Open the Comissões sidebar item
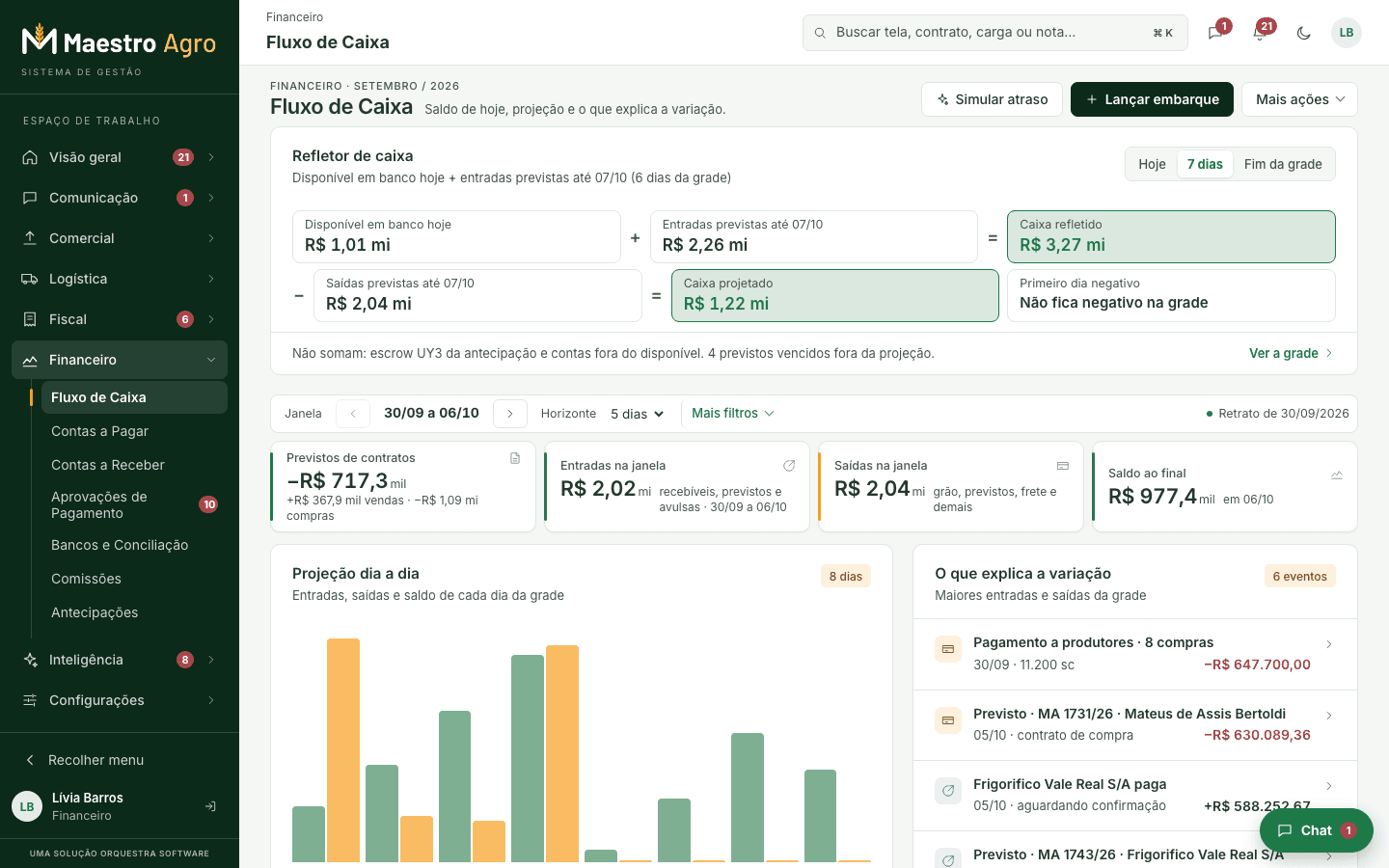 click(134, 579)
